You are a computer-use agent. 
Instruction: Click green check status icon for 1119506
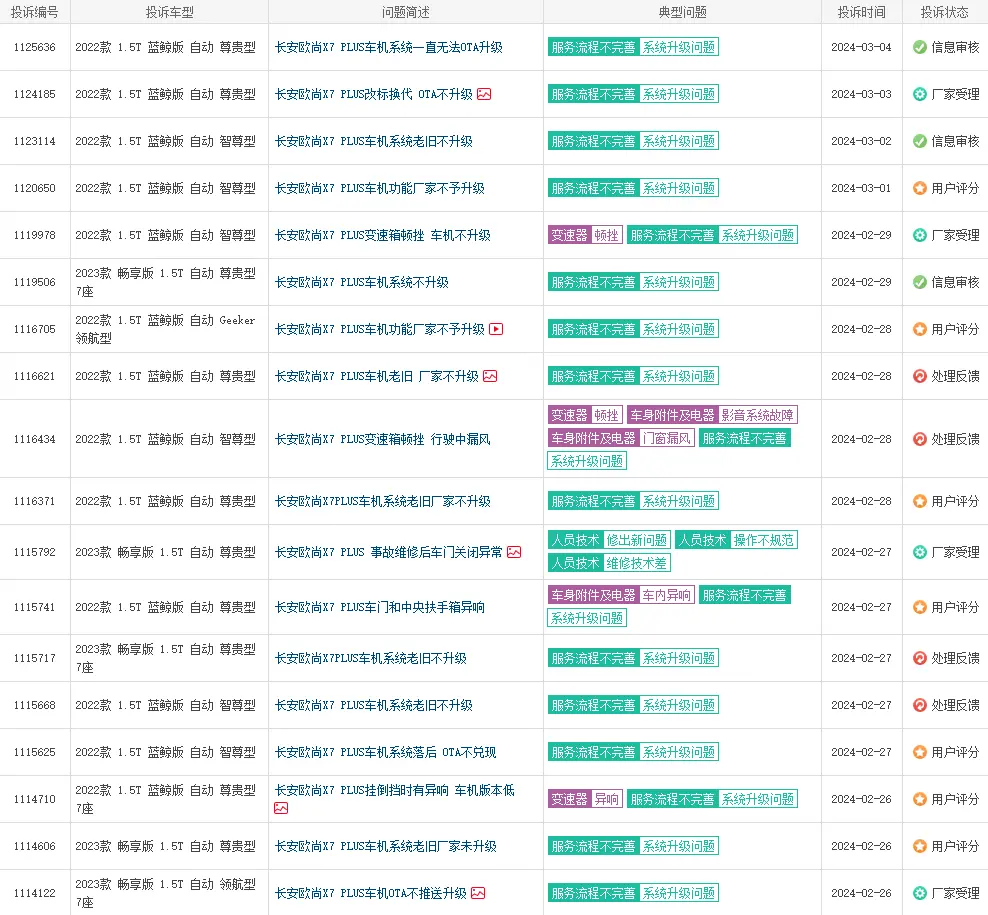tap(920, 282)
